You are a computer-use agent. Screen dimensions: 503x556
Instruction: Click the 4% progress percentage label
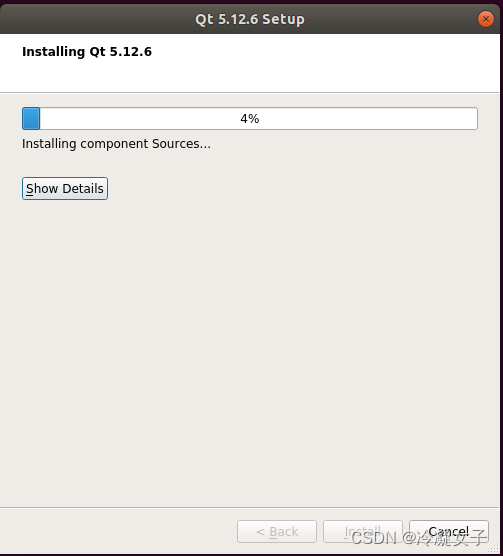(250, 119)
